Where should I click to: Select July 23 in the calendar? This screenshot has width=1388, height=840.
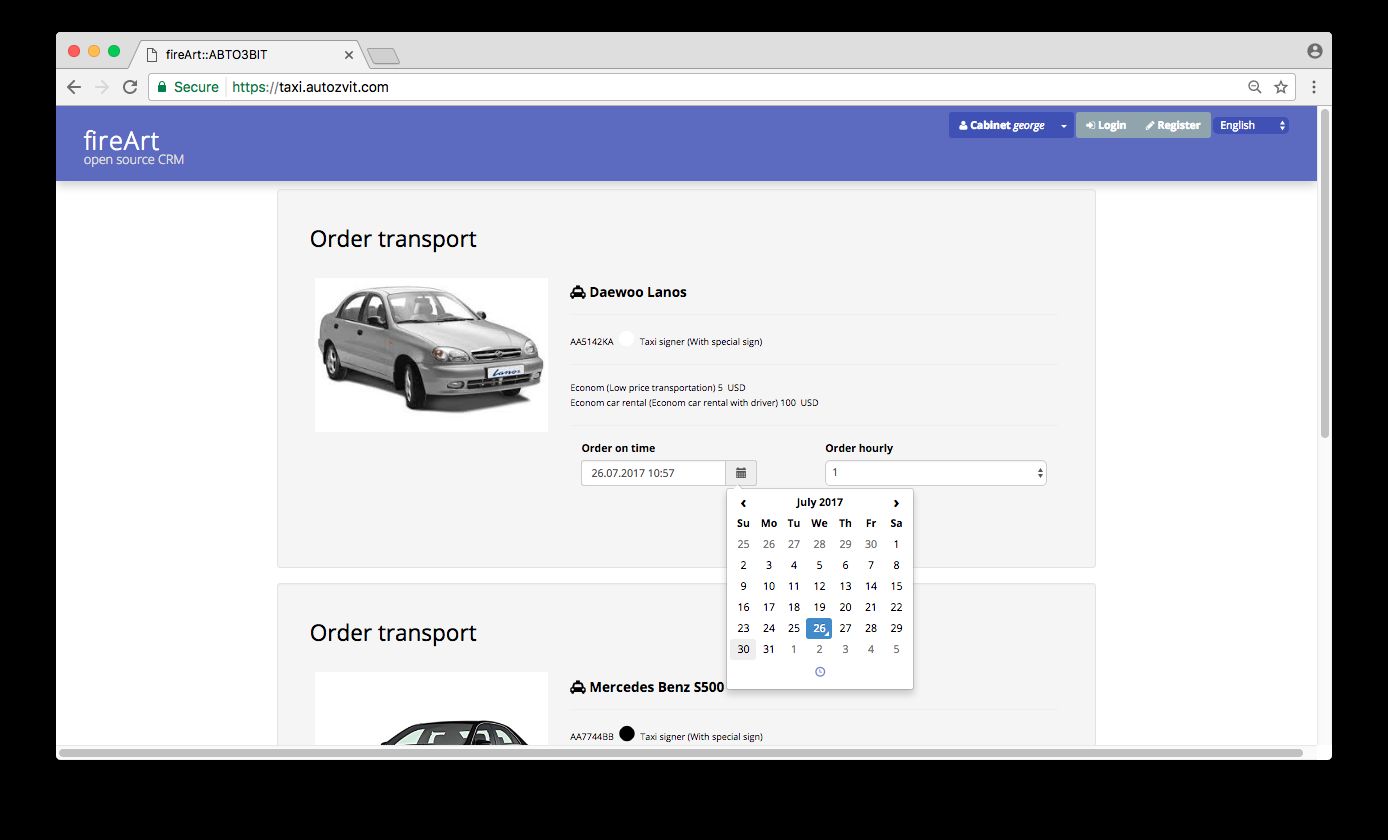[743, 628]
